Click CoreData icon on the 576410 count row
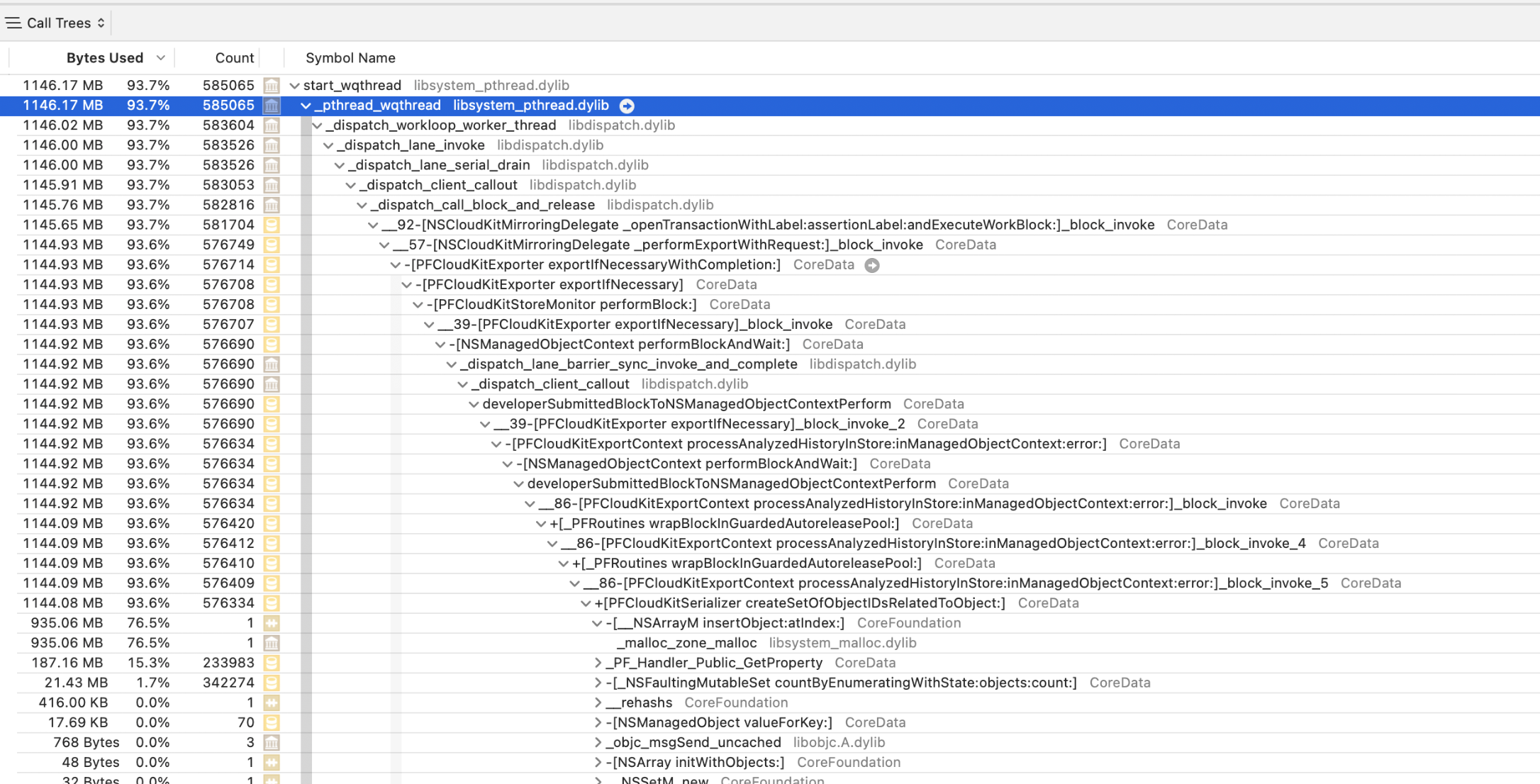Screen dimensions: 1540x784 271,563
